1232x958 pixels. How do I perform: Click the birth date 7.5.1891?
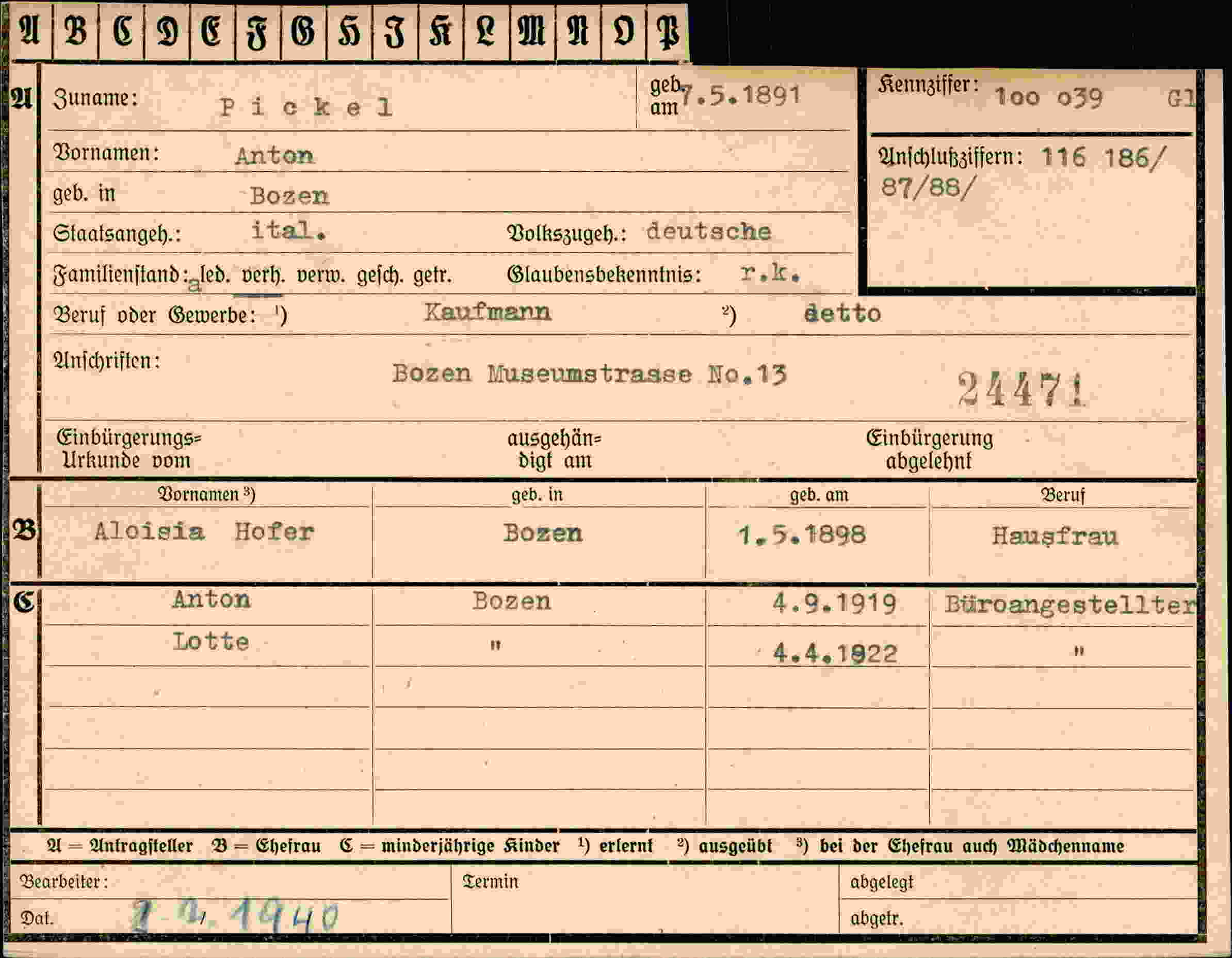point(740,96)
